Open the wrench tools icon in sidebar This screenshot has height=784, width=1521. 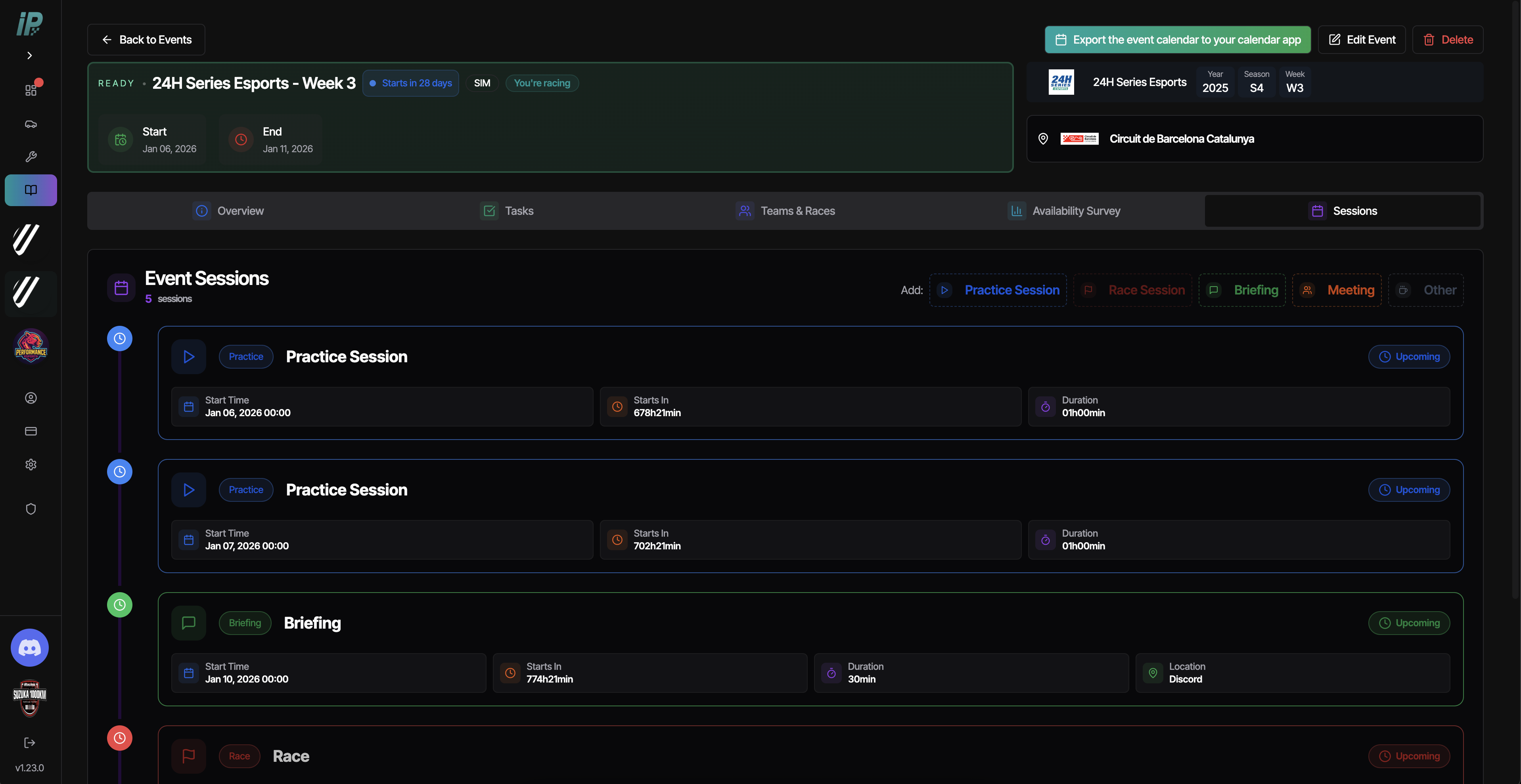click(x=31, y=157)
